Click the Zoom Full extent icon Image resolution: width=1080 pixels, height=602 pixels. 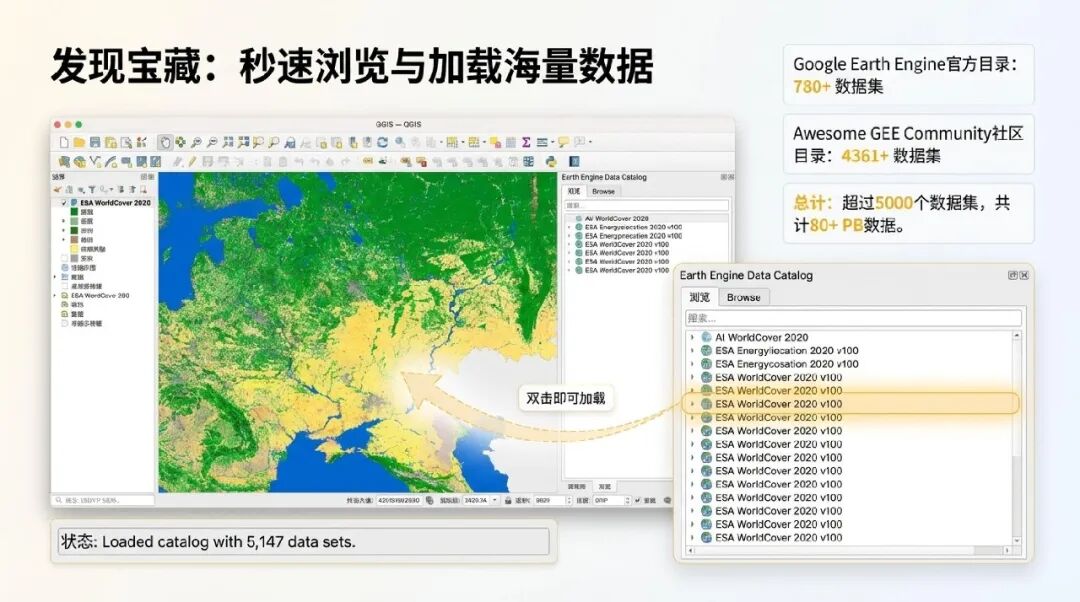[x=228, y=143]
